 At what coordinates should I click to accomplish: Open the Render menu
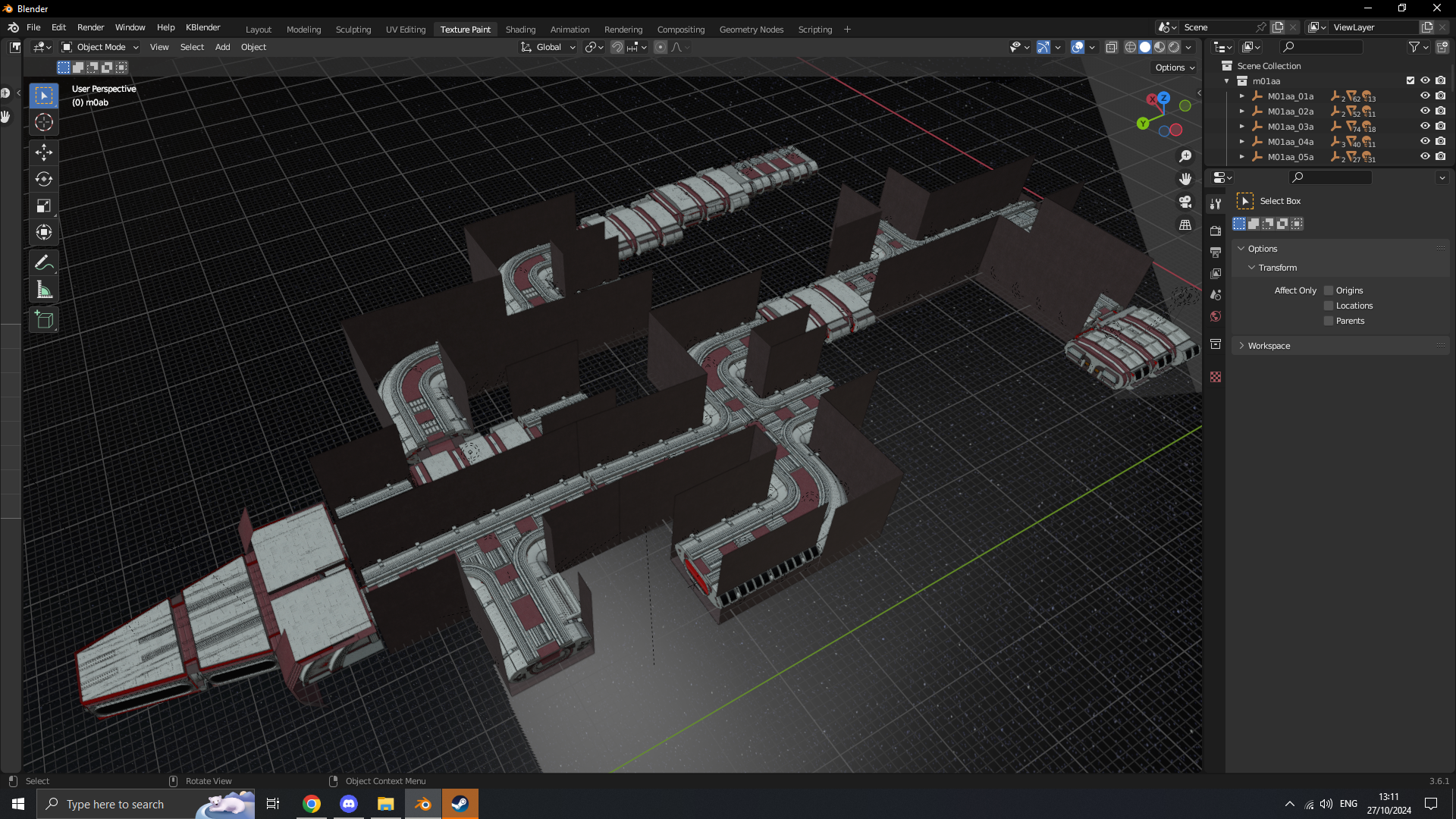pos(90,27)
